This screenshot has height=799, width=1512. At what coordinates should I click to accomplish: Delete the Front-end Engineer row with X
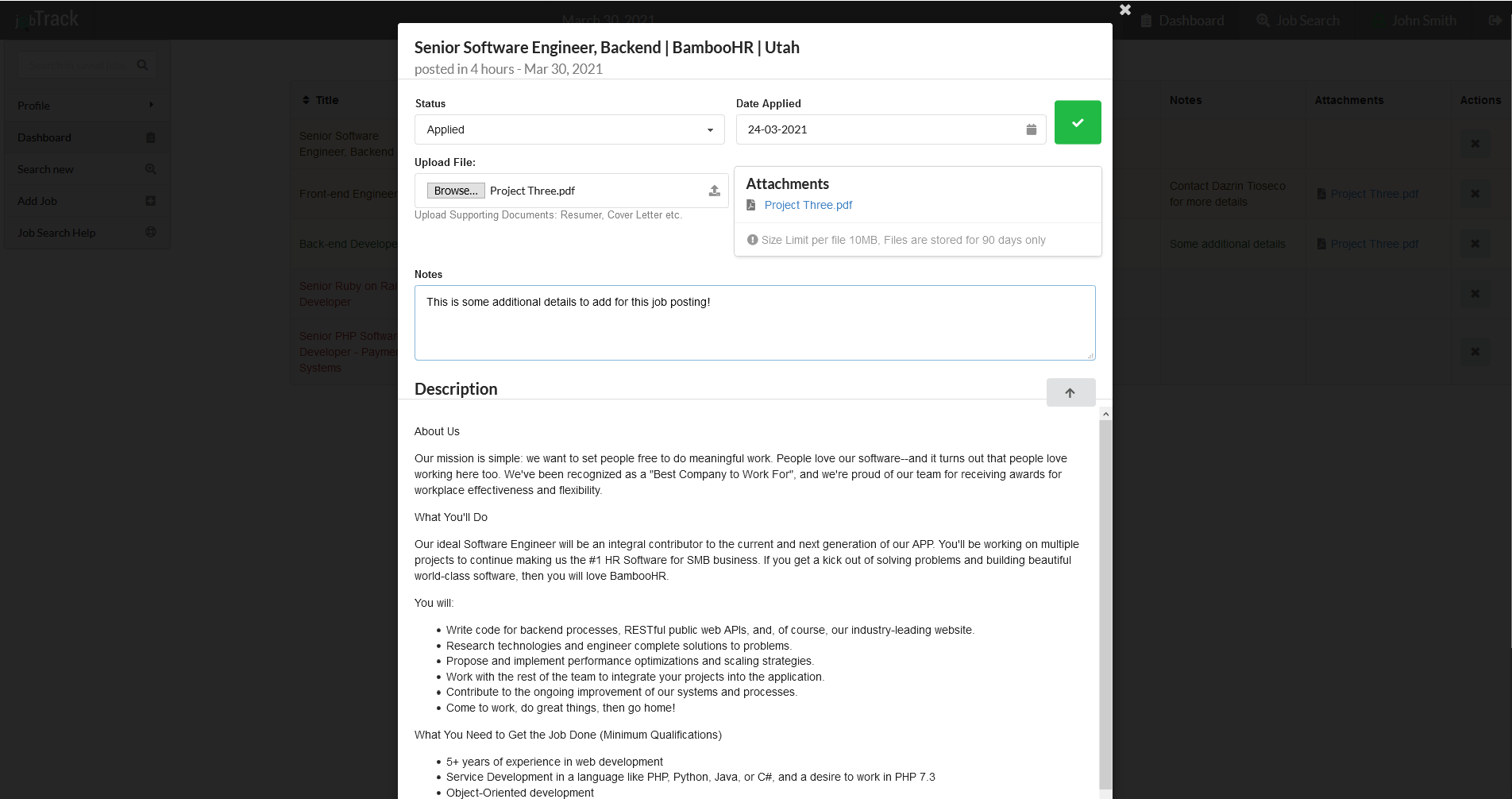coord(1475,194)
